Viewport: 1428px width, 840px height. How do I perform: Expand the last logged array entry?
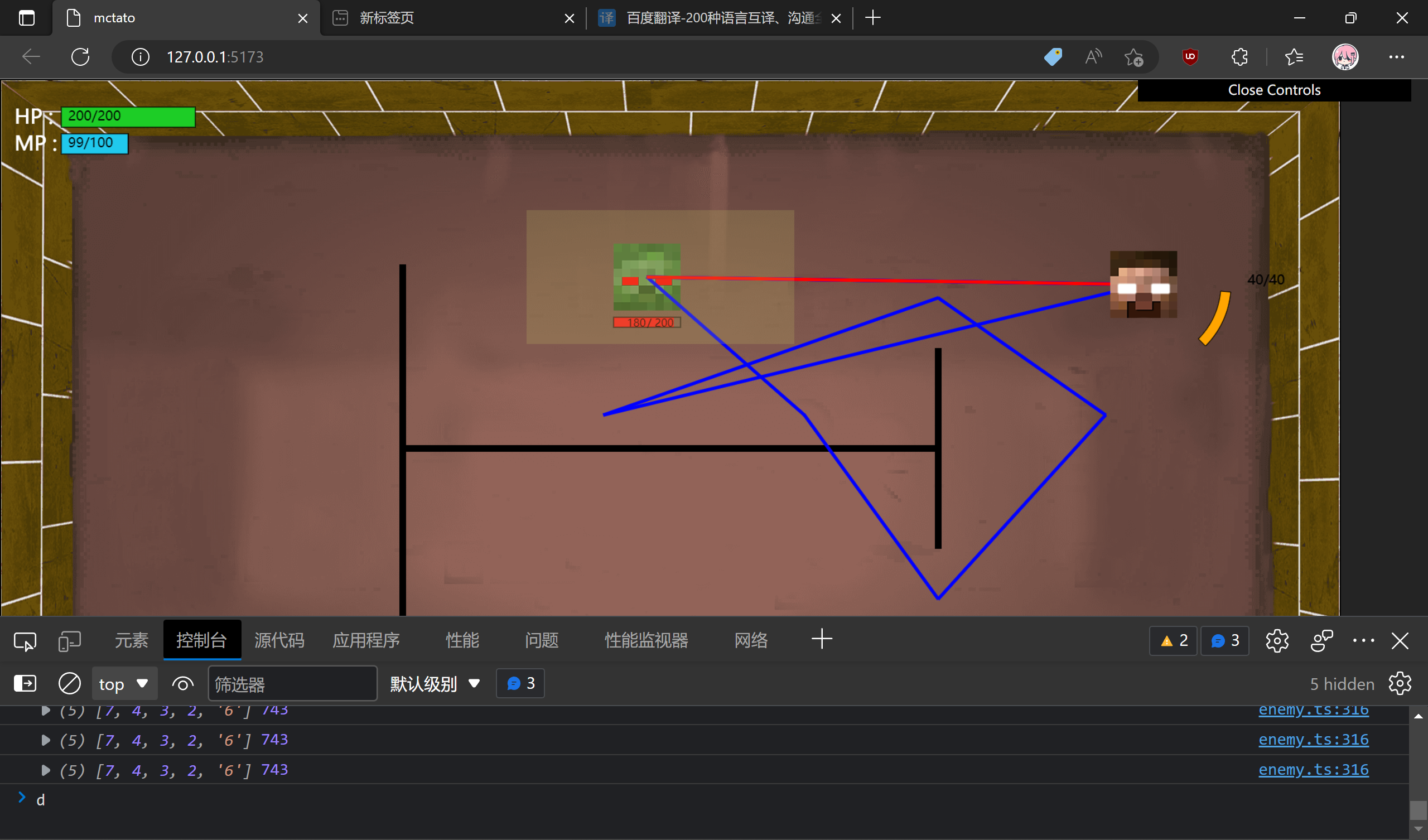point(45,770)
